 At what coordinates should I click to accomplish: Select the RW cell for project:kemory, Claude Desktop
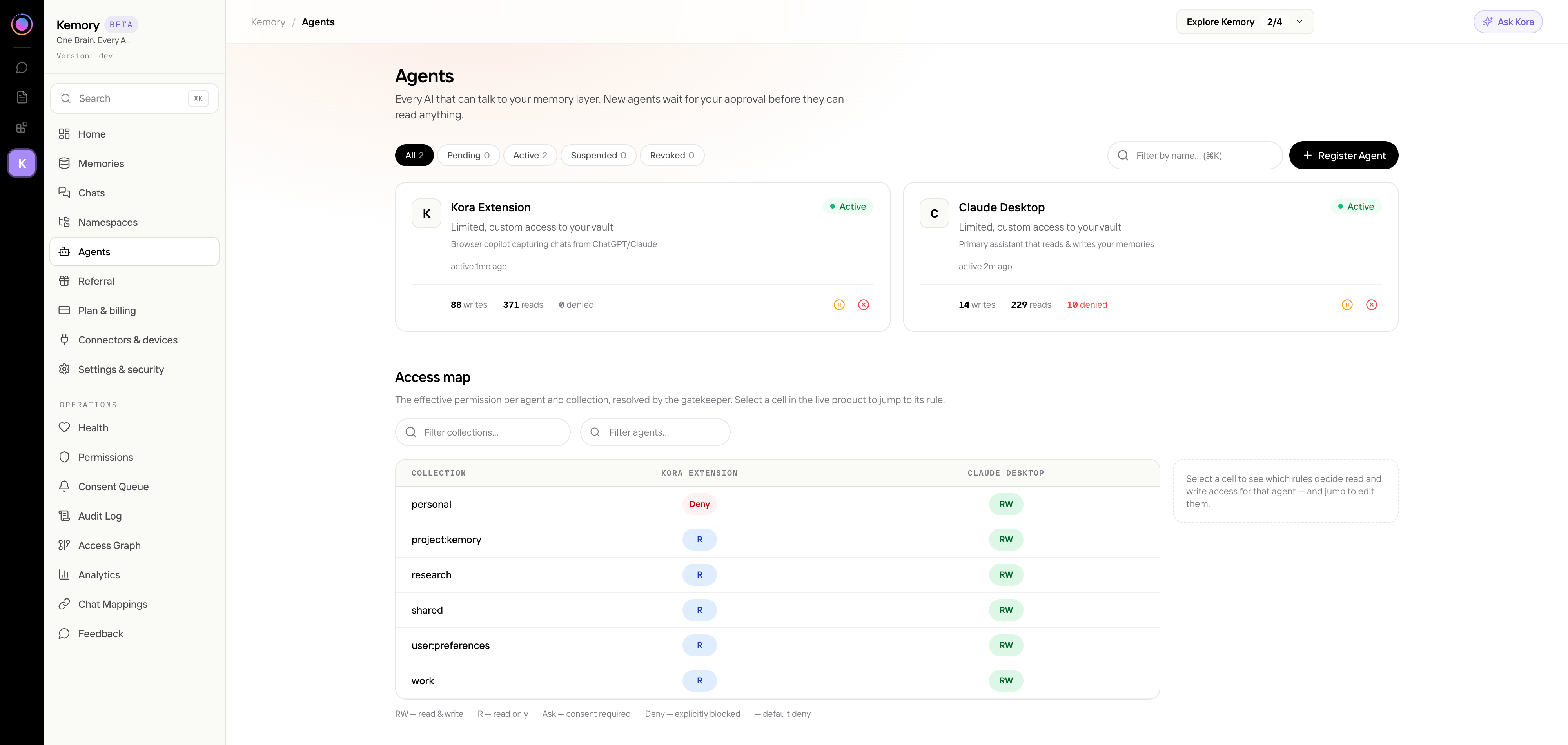point(1006,540)
